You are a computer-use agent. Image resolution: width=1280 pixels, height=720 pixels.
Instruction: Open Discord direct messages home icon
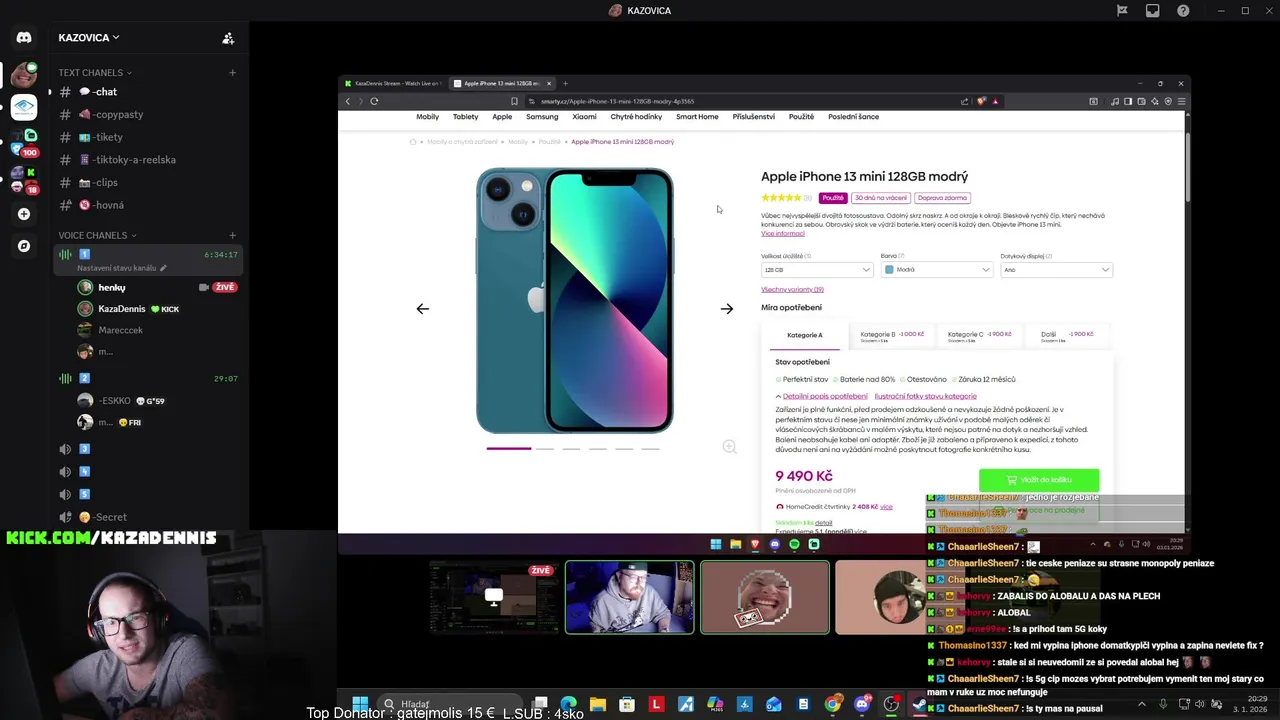24,37
